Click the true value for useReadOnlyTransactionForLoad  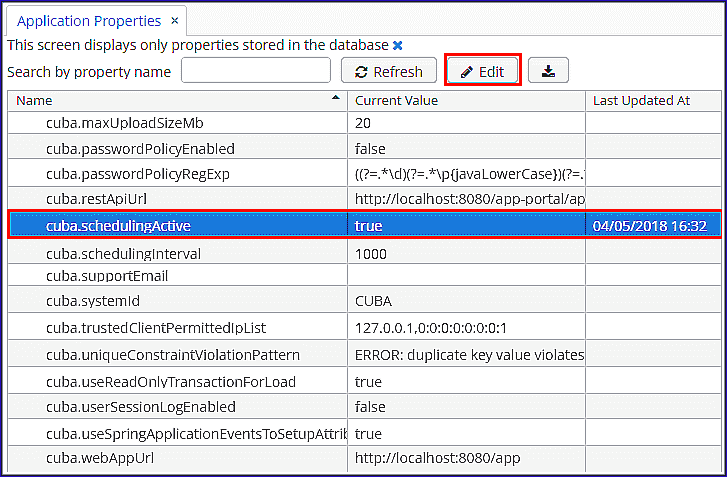tap(368, 382)
